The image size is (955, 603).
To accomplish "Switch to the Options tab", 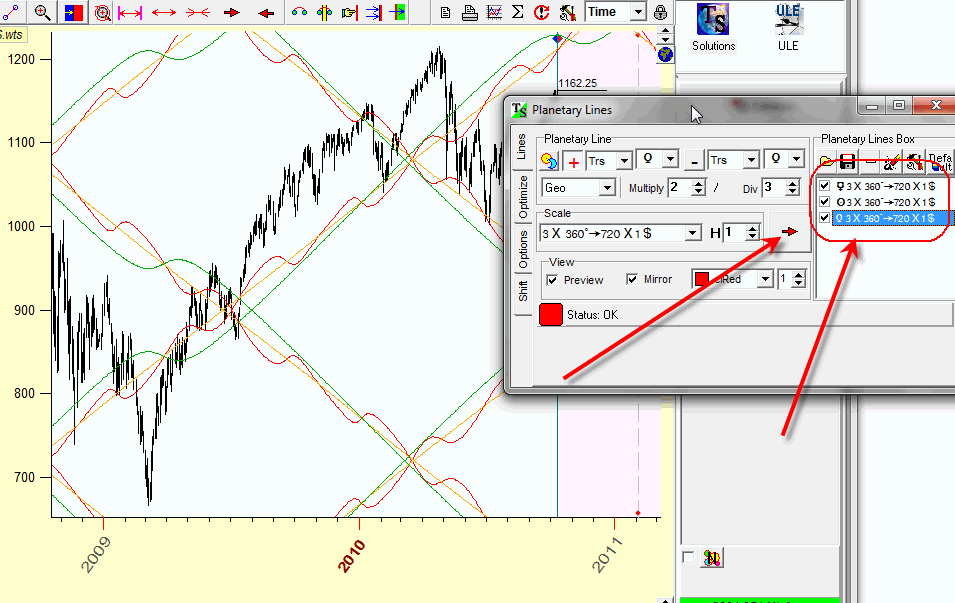I will click(x=522, y=248).
